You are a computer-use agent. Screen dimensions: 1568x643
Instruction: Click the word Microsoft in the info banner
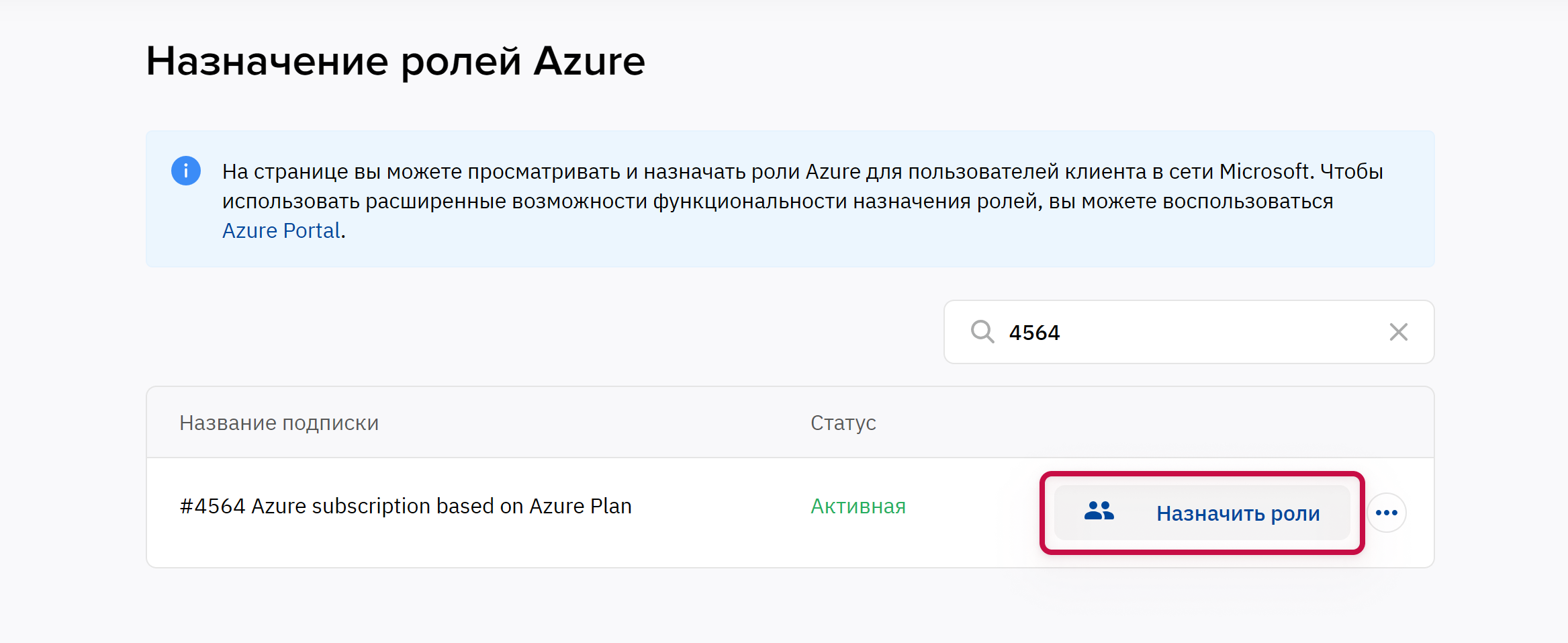click(x=1264, y=171)
